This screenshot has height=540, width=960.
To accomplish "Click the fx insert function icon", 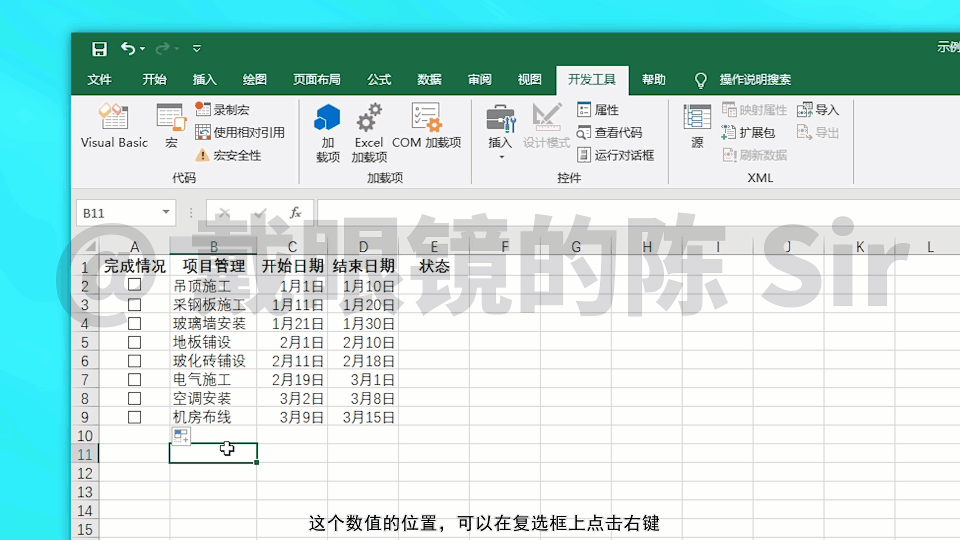I will [295, 212].
